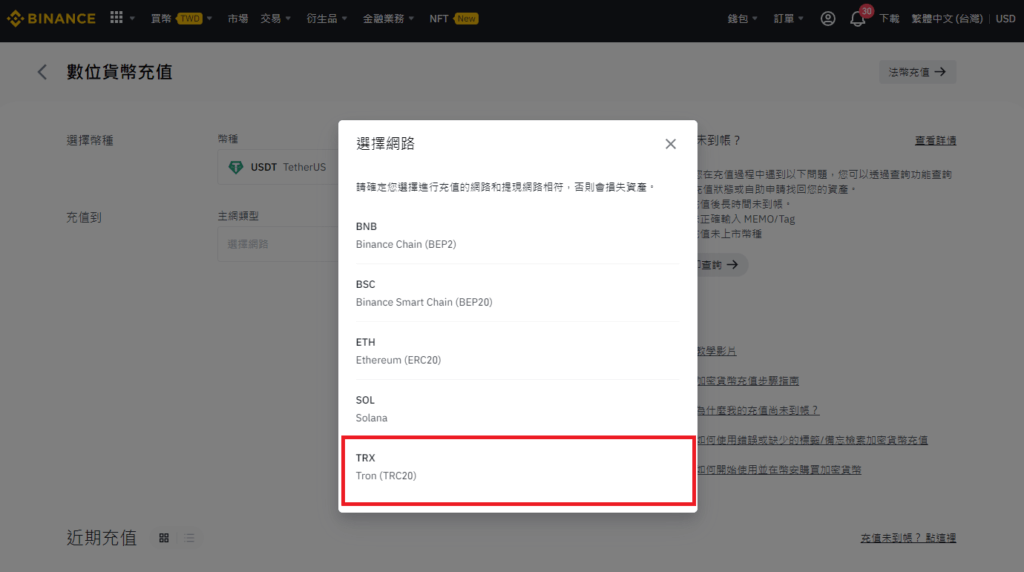This screenshot has height=572, width=1024.
Task: Open the 充值未到帳？點這裡 link
Action: [x=908, y=538]
